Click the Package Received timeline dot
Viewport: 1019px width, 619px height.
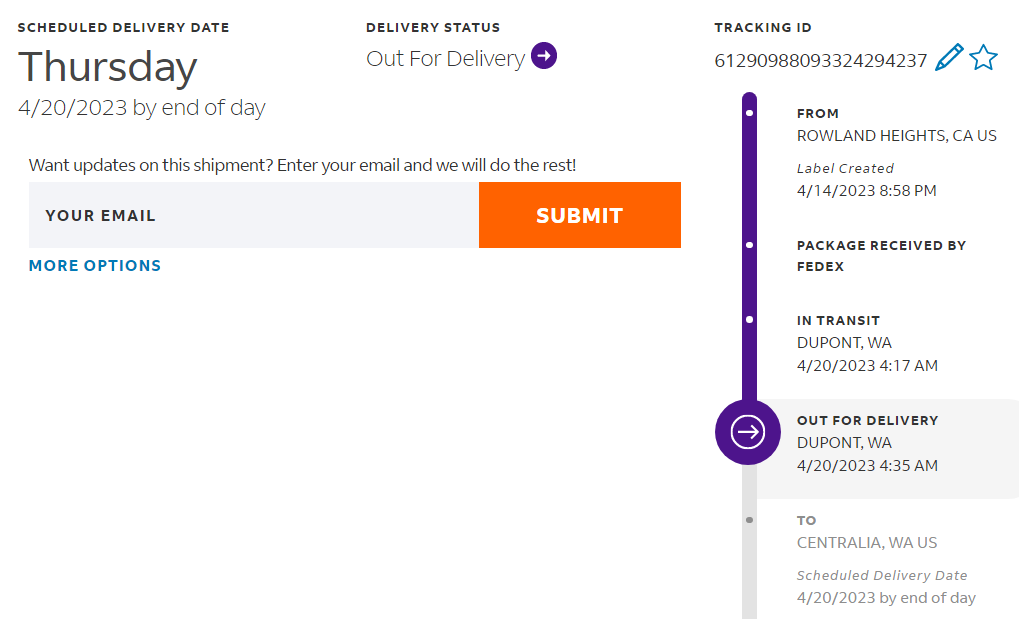pos(749,245)
